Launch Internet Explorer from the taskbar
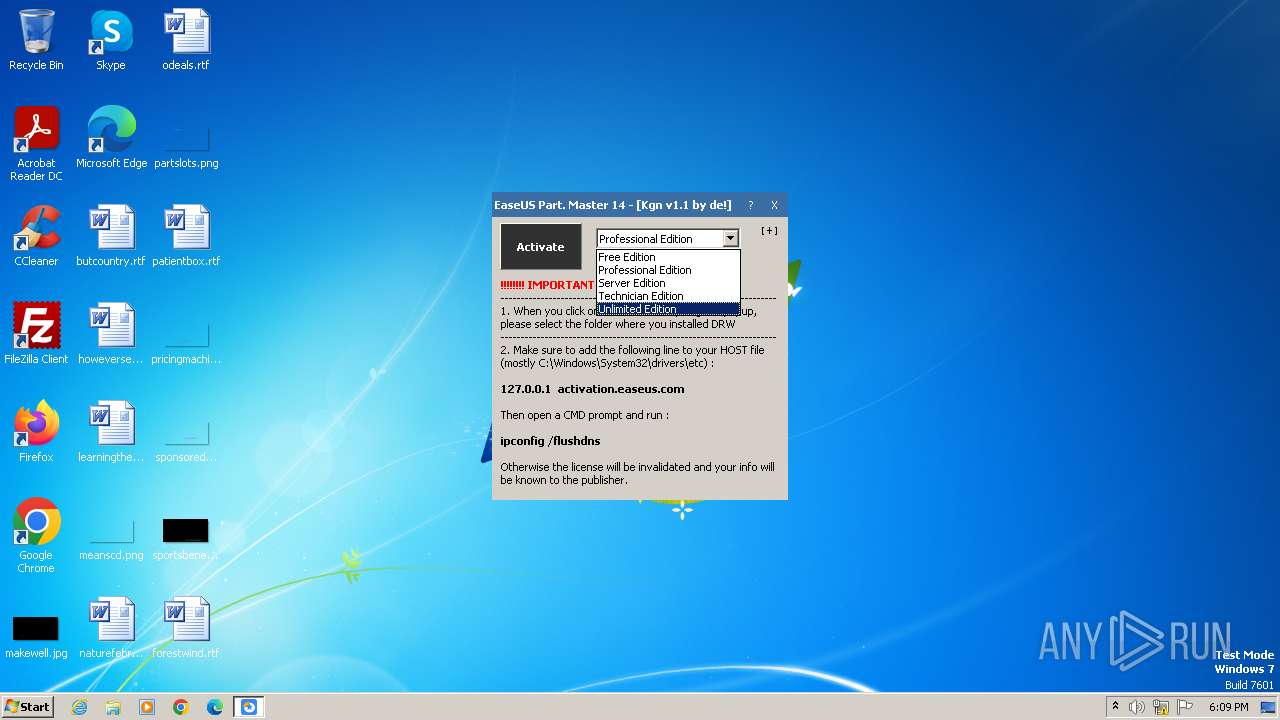The height and width of the screenshot is (720, 1280). pos(79,707)
